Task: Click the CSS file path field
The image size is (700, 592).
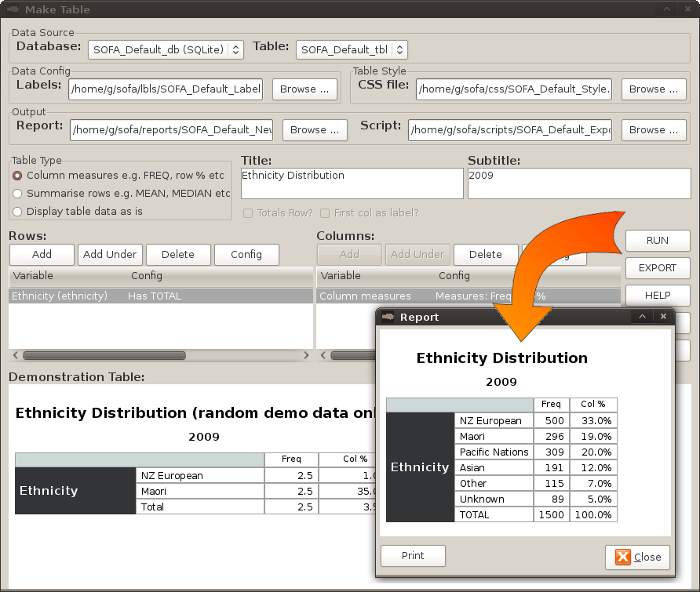Action: click(514, 89)
